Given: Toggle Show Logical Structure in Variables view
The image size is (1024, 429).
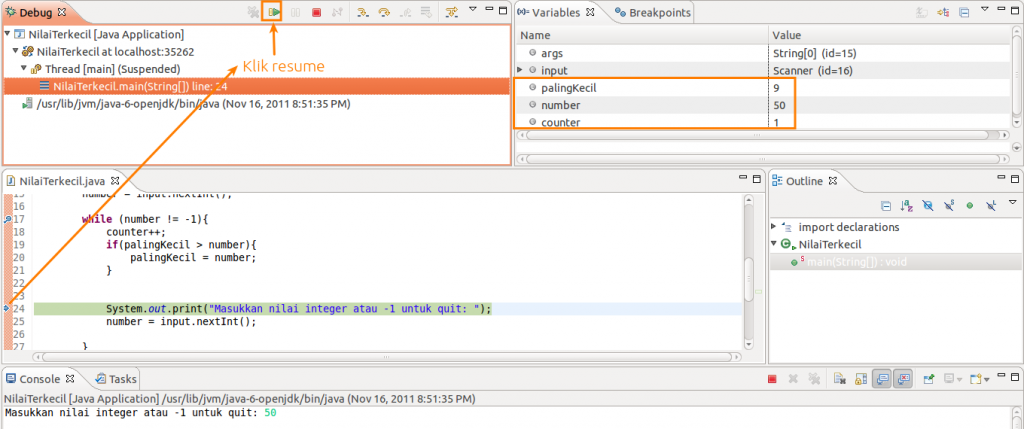Looking at the screenshot, I should pos(942,12).
